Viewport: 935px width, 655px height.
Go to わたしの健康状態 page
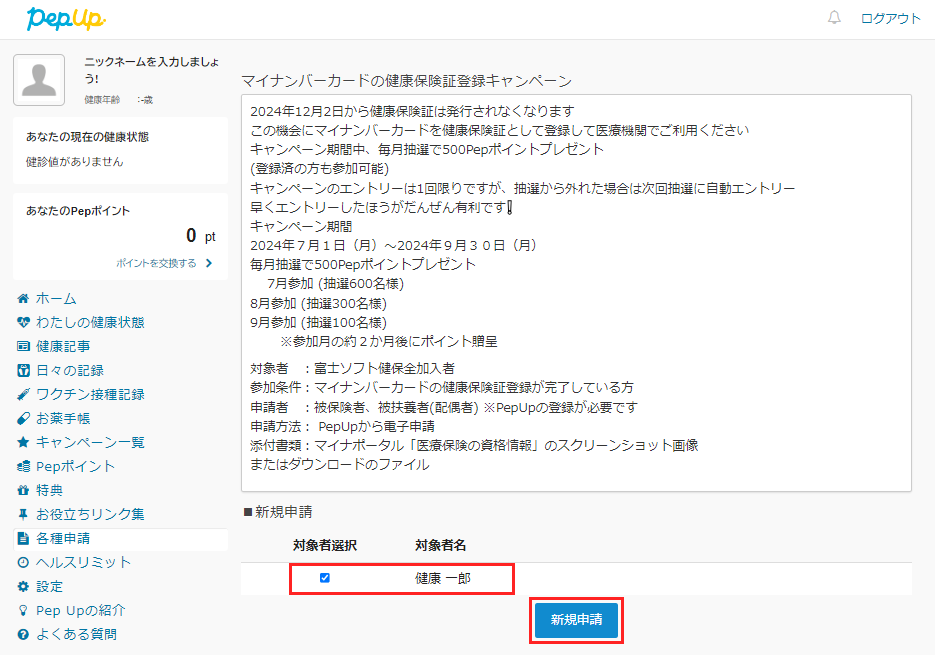tap(90, 322)
